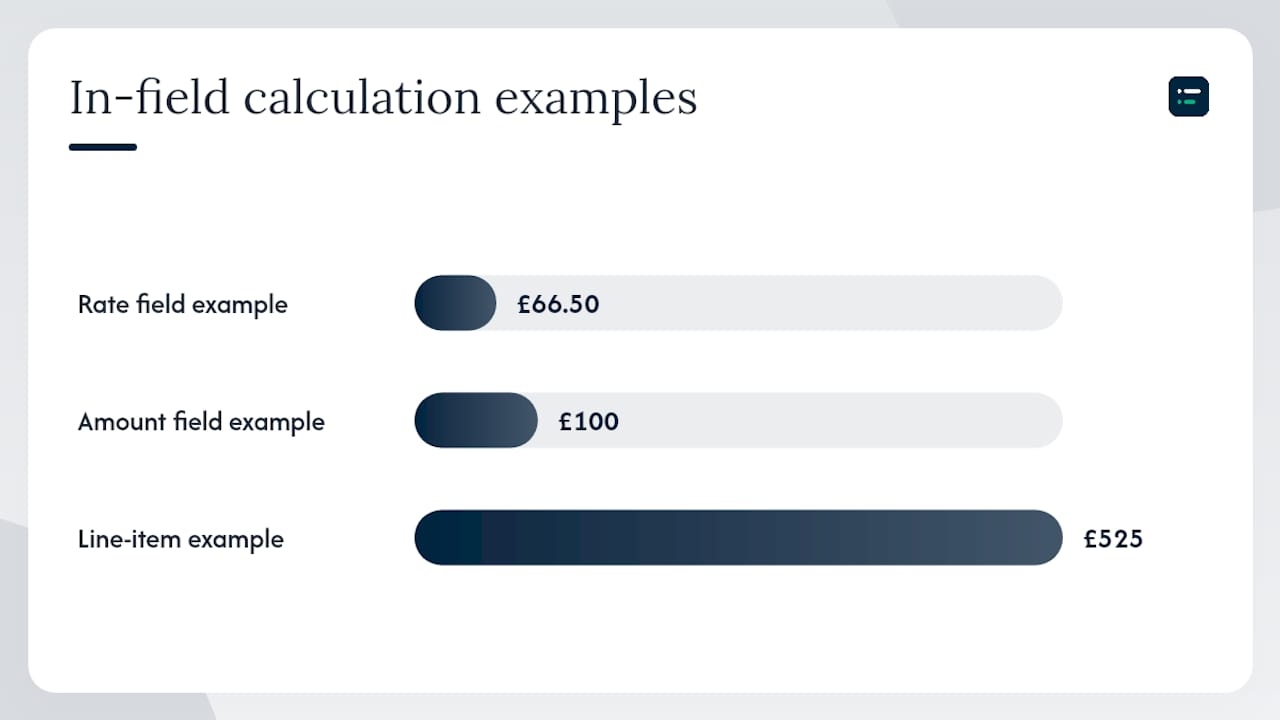The width and height of the screenshot is (1280, 720).
Task: Click the middle of the Line-item bar
Action: point(738,538)
